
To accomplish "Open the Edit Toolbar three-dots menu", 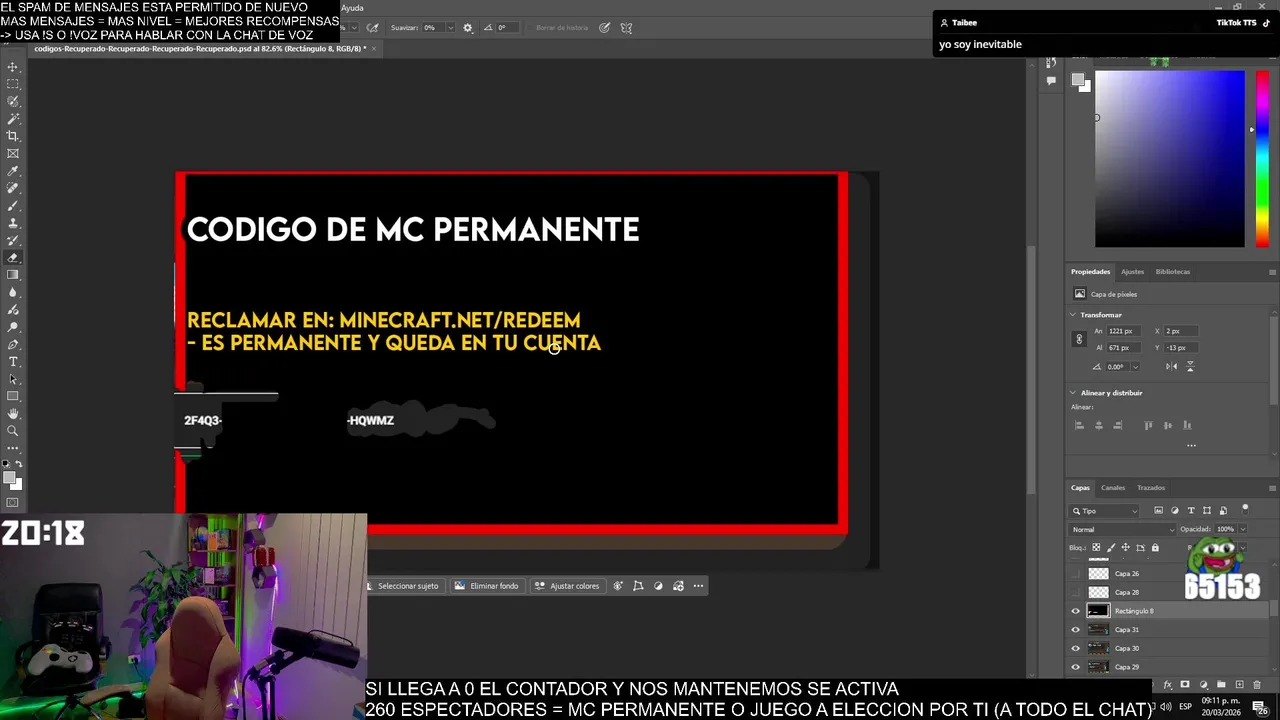I will tap(13, 448).
